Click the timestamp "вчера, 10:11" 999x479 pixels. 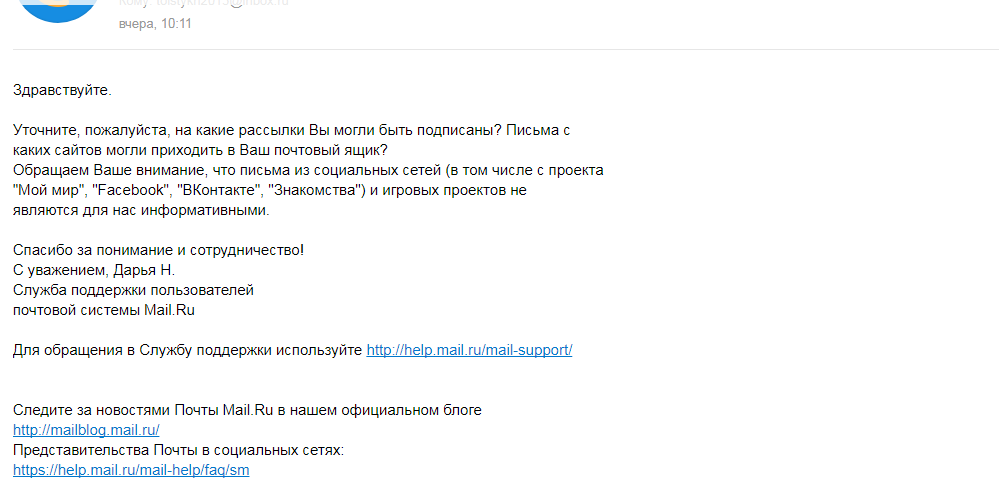(155, 23)
